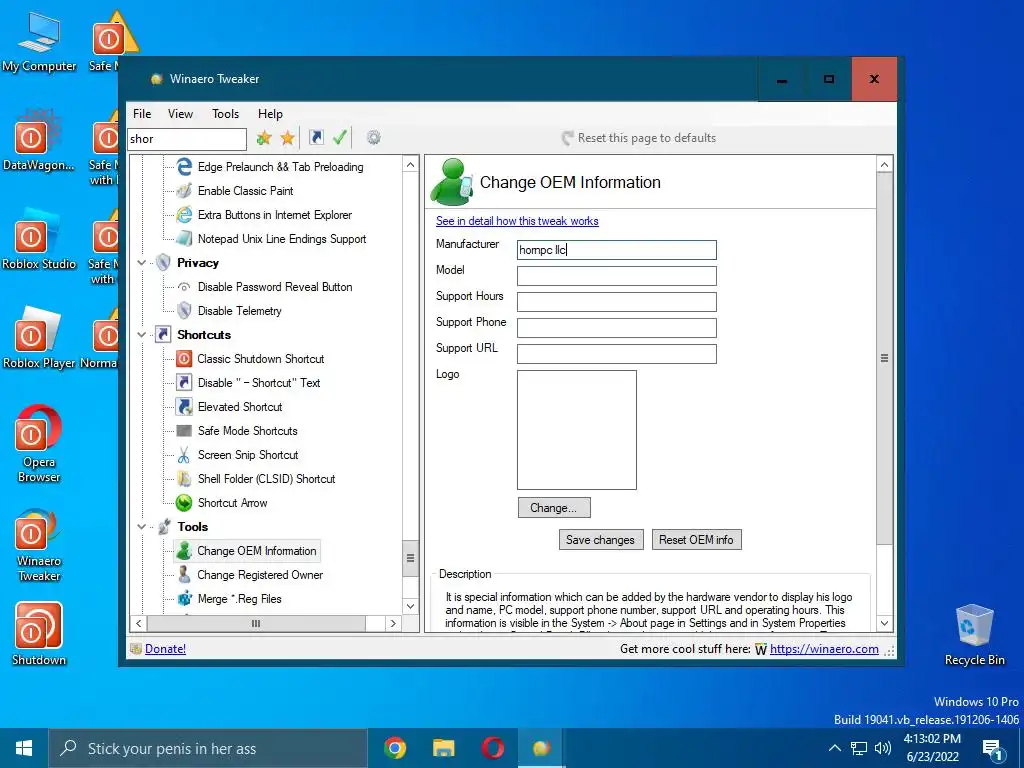Click the Edge Prelaunch icon in tree
This screenshot has height=768, width=1024.
(x=185, y=167)
